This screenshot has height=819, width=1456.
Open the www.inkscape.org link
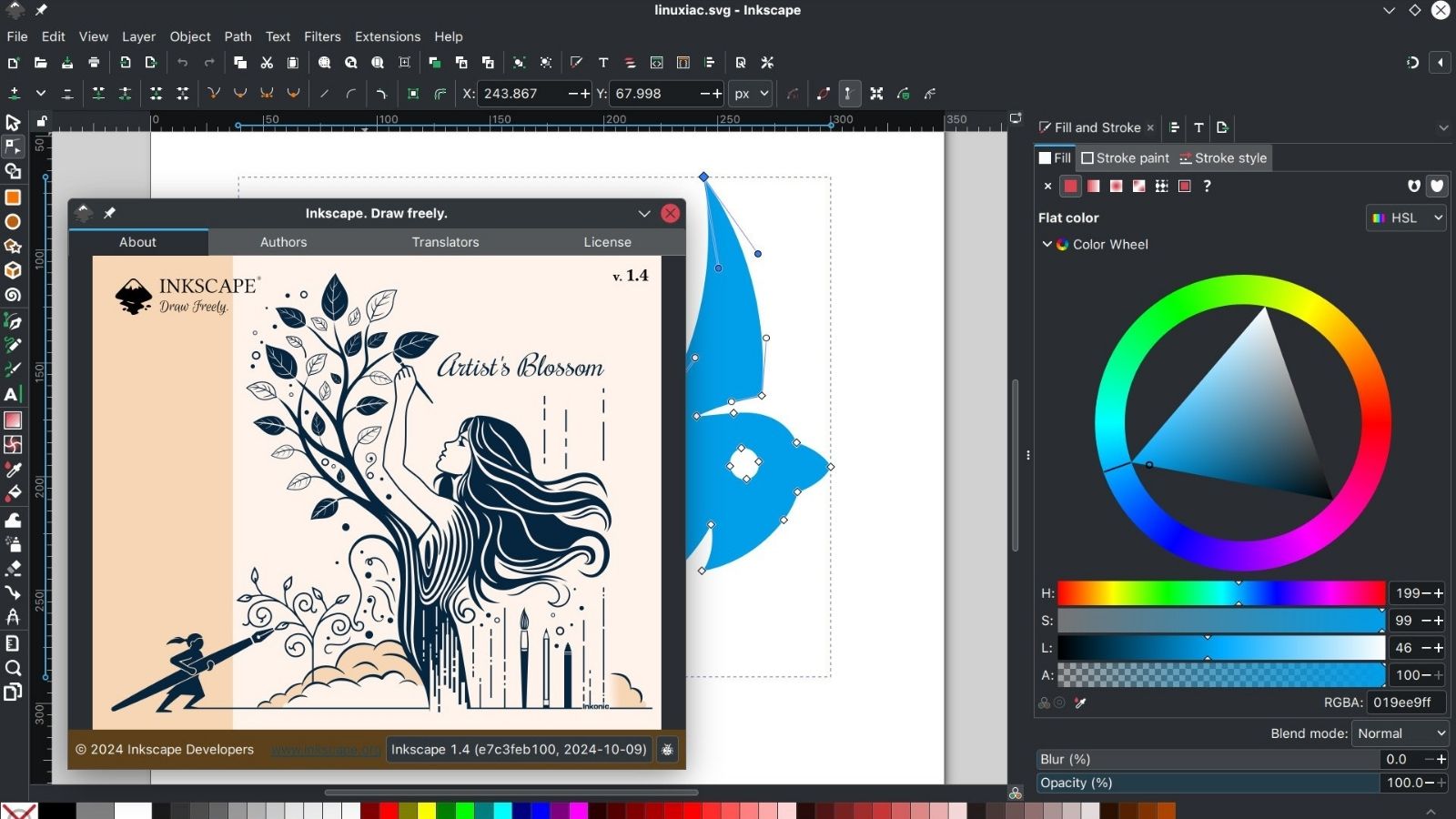pyautogui.click(x=325, y=750)
